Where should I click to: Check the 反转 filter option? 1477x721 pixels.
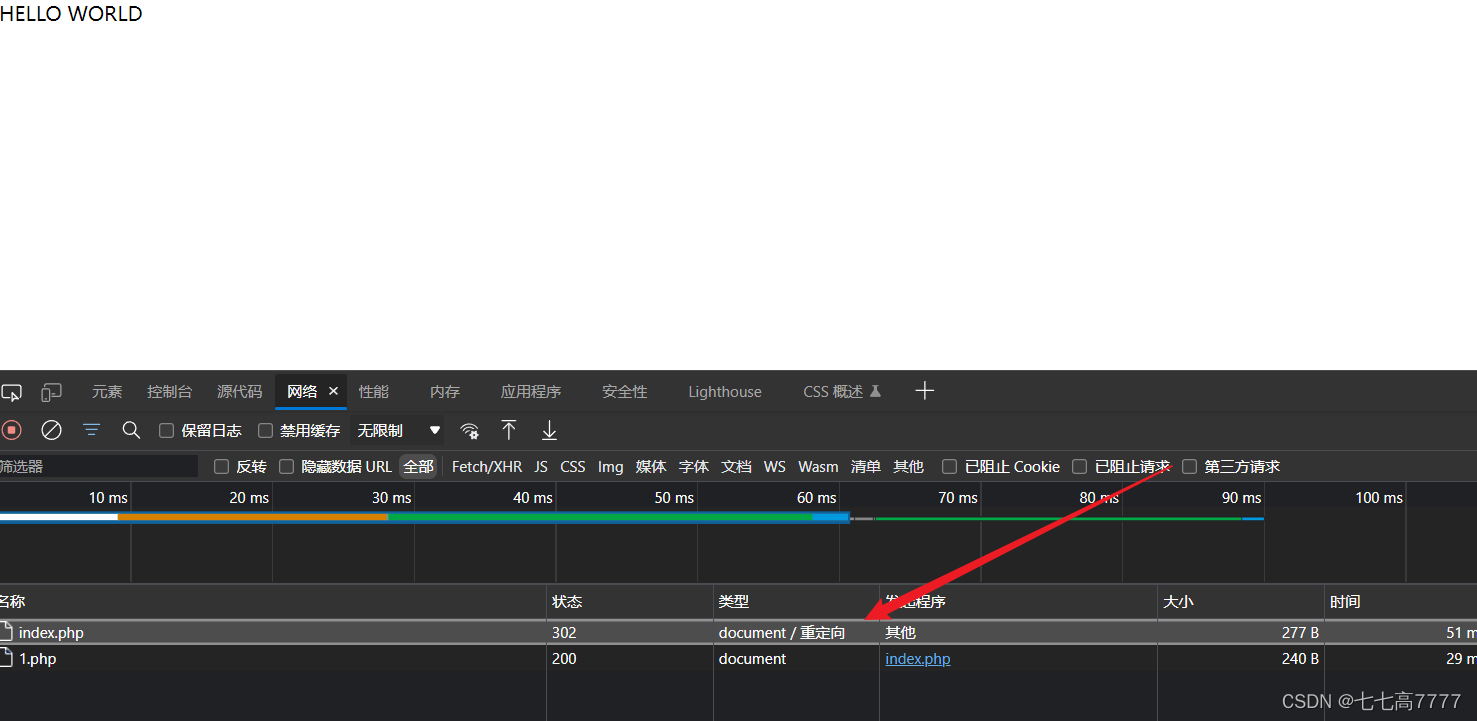click(221, 466)
